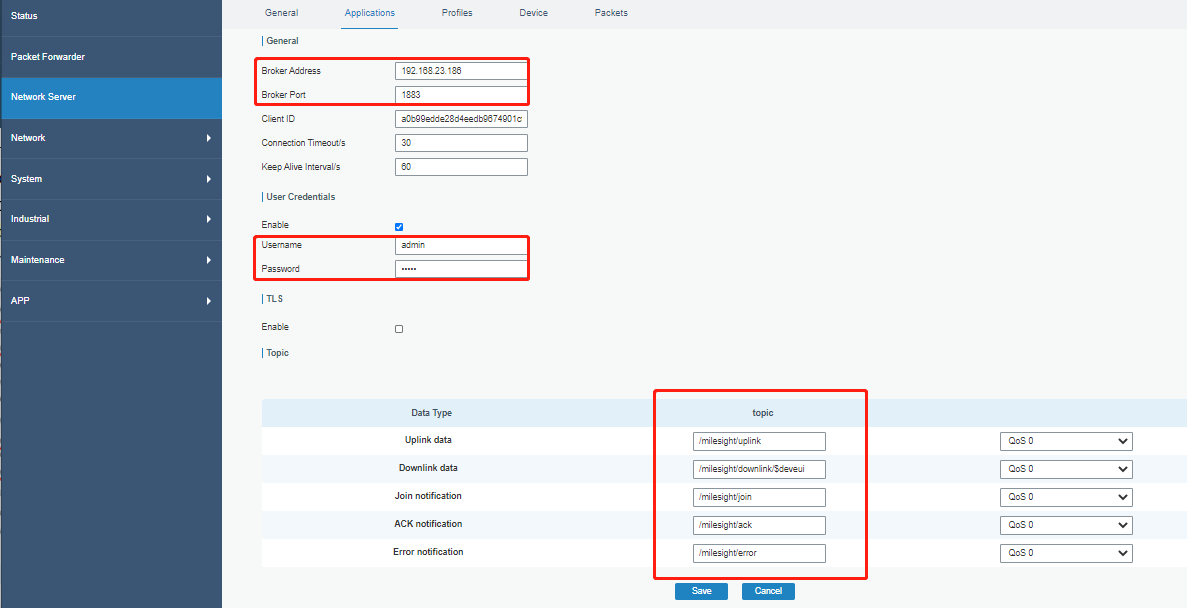
Task: Click the Save button
Action: click(701, 591)
